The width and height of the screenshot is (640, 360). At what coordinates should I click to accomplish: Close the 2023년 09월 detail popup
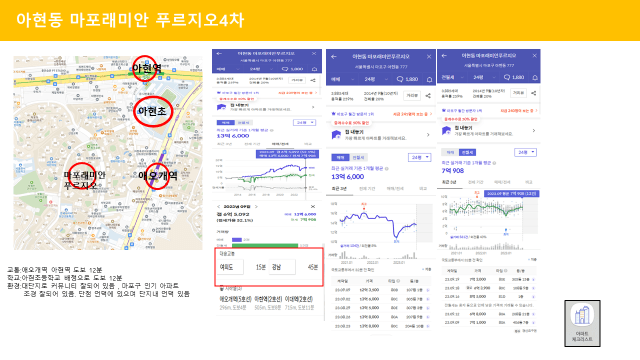(313, 207)
